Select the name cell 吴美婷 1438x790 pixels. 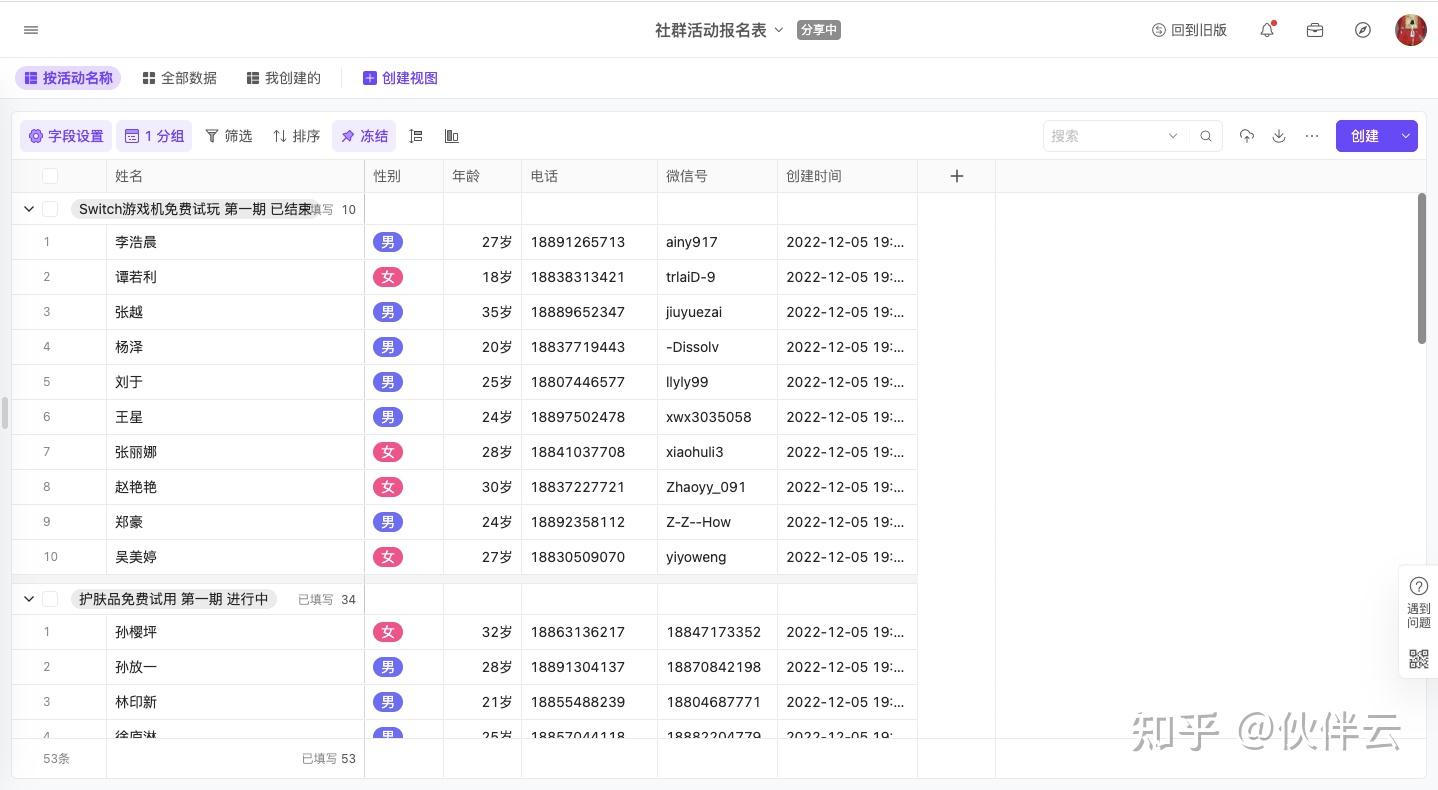[235, 557]
